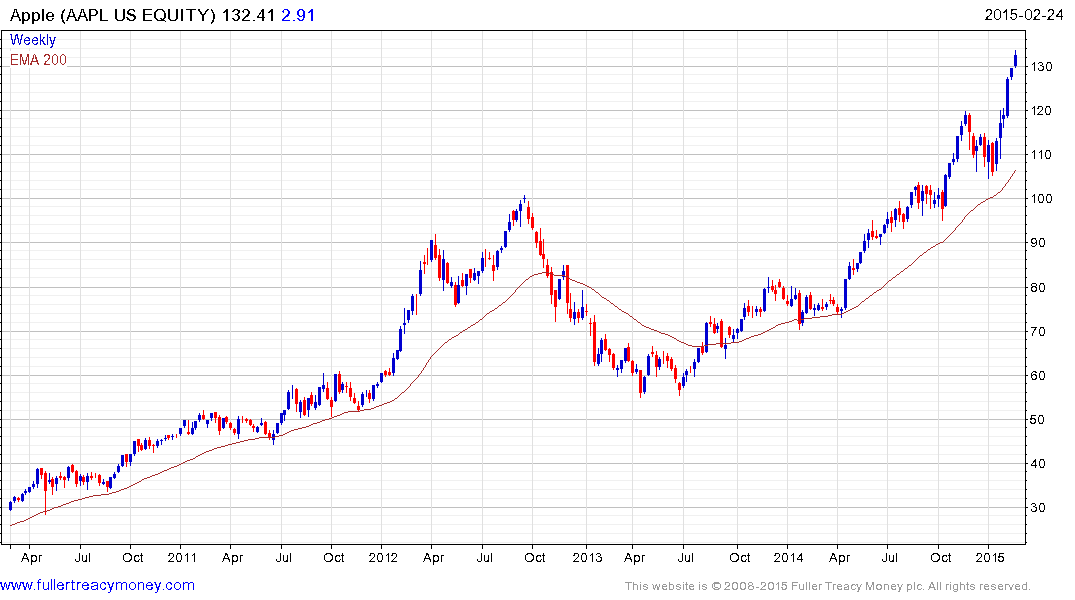Click the 40 price axis label
Viewport: 1075px width, 600px height.
pyautogui.click(x=1038, y=464)
